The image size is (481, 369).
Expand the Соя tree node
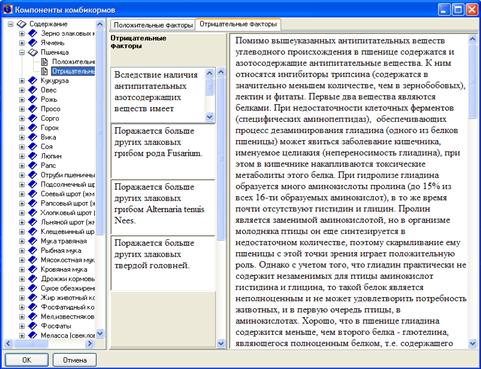(x=22, y=147)
